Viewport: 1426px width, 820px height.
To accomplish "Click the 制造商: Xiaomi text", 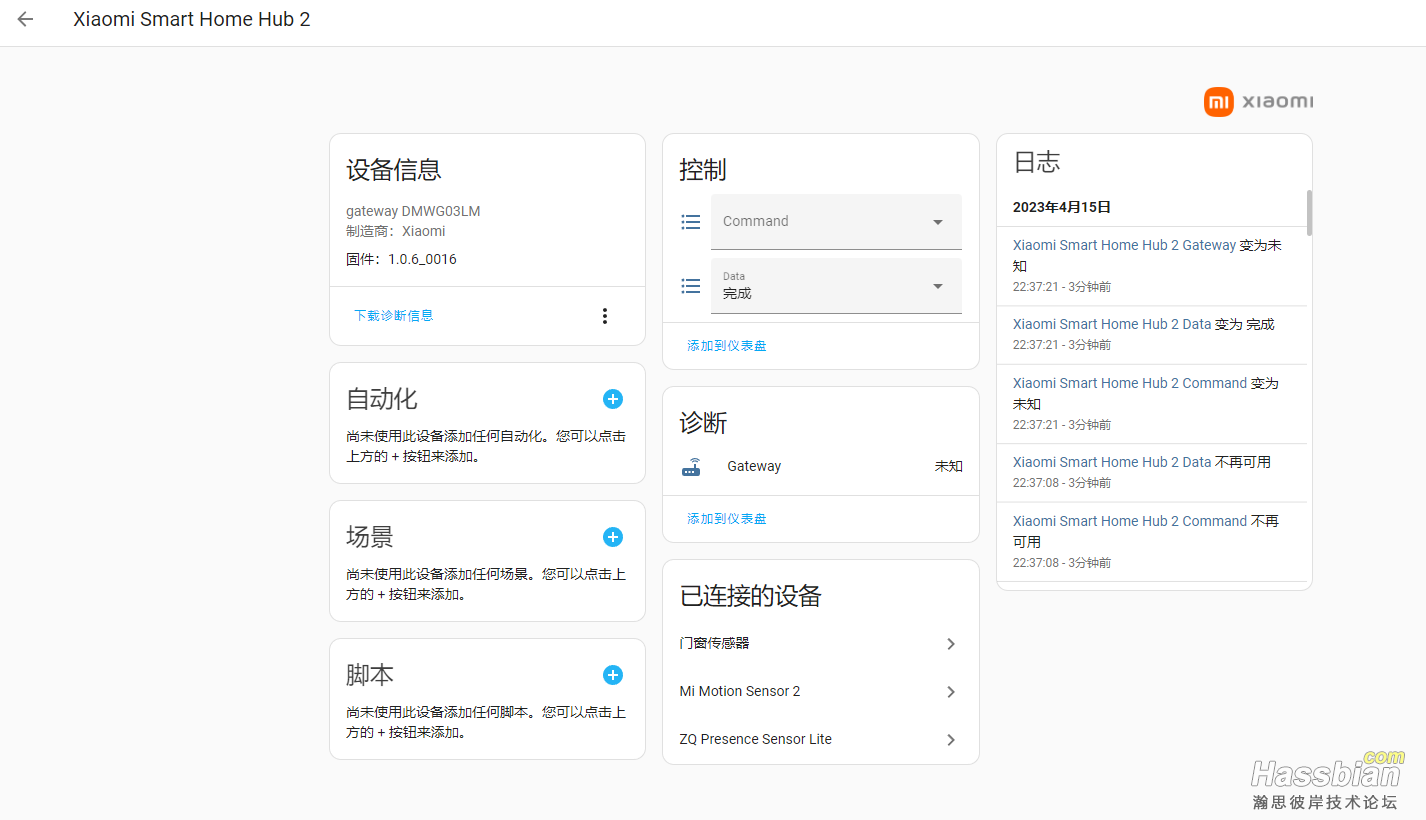I will coord(396,231).
